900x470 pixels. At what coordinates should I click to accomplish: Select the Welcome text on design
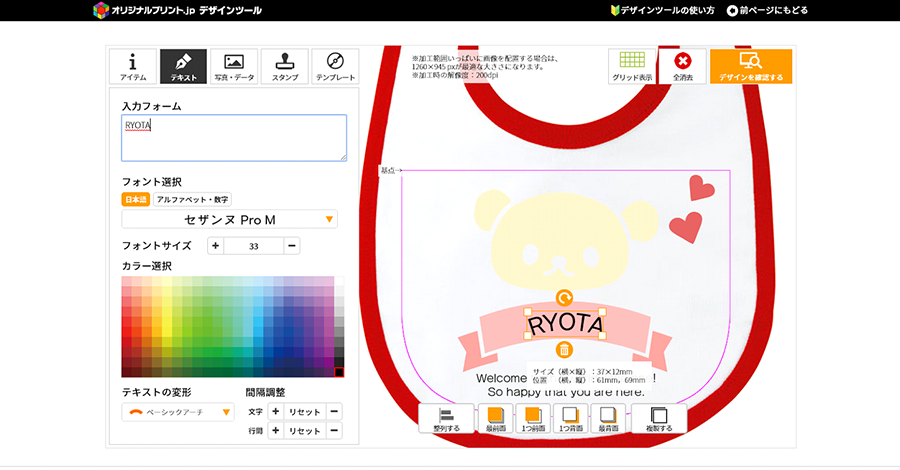(x=501, y=378)
